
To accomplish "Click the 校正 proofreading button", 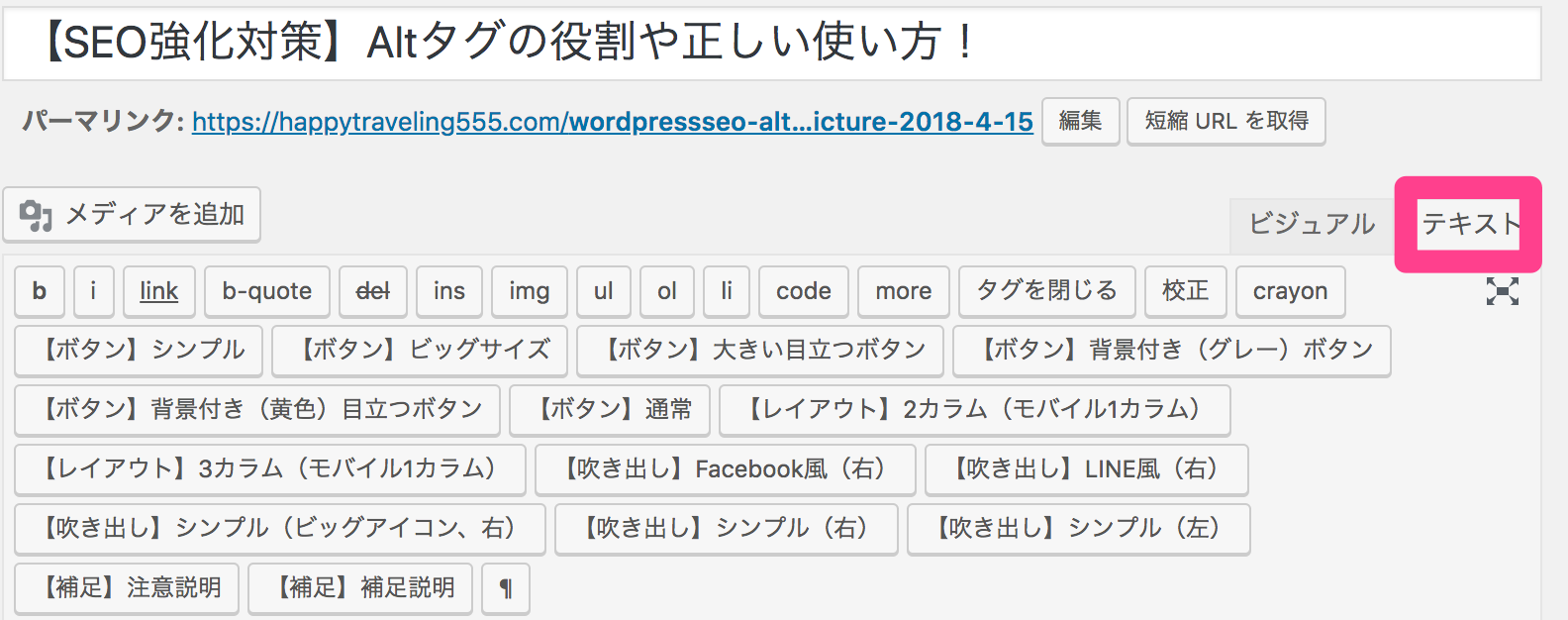I will pyautogui.click(x=1186, y=291).
